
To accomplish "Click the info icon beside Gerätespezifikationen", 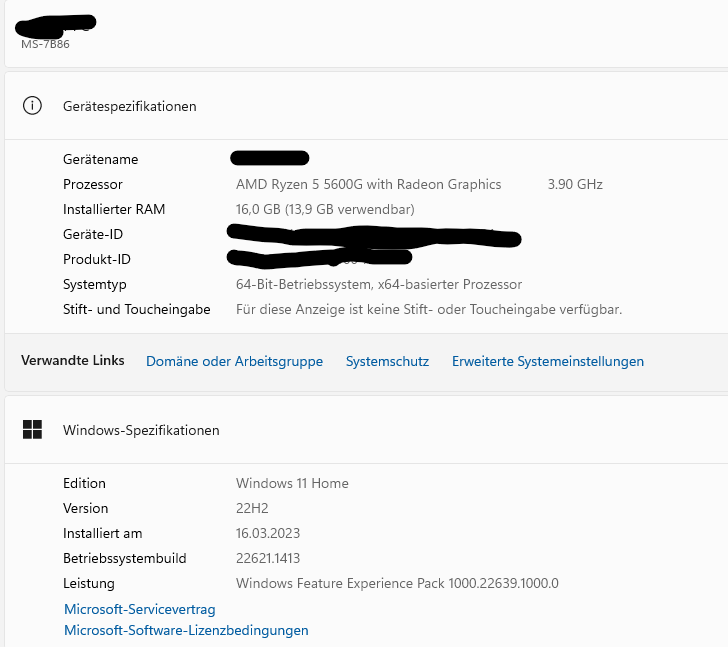I will pos(32,106).
